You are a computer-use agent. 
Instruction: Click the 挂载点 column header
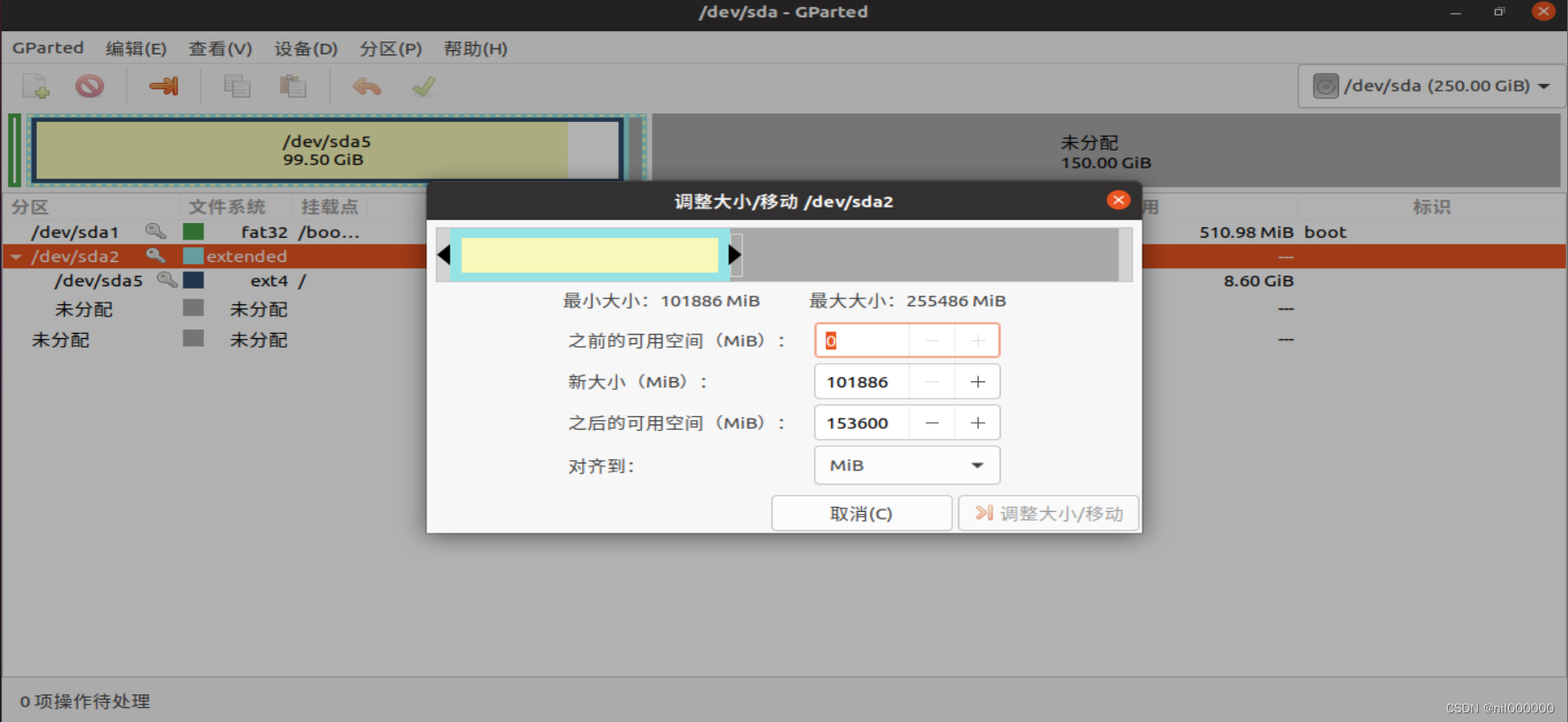coord(330,207)
